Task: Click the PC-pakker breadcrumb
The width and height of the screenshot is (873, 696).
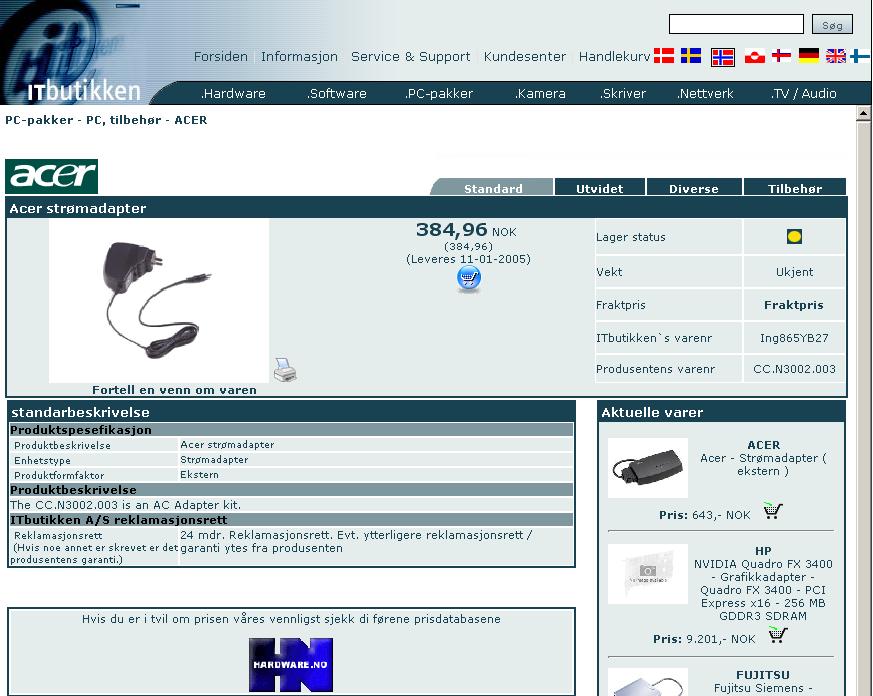Action: [39, 120]
